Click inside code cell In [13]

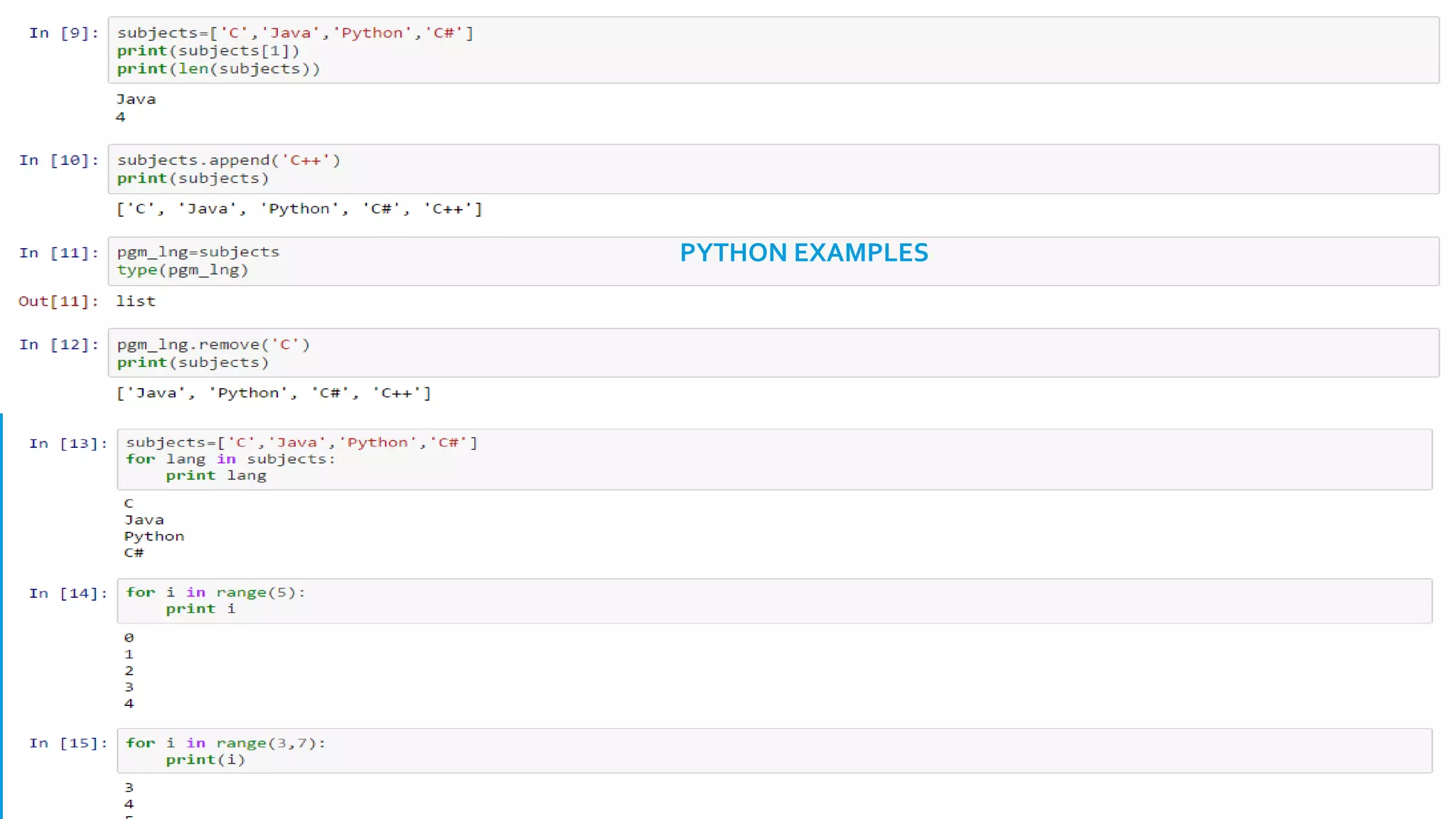tap(775, 459)
